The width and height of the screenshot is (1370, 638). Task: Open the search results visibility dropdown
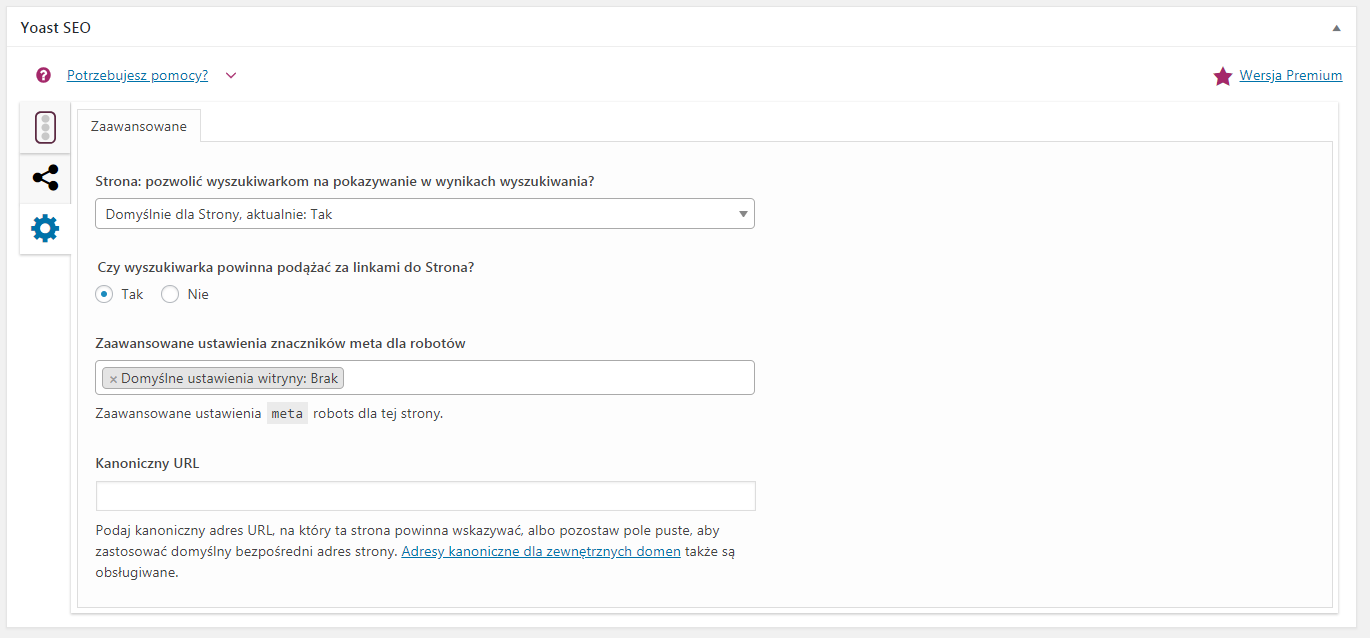tap(425, 214)
